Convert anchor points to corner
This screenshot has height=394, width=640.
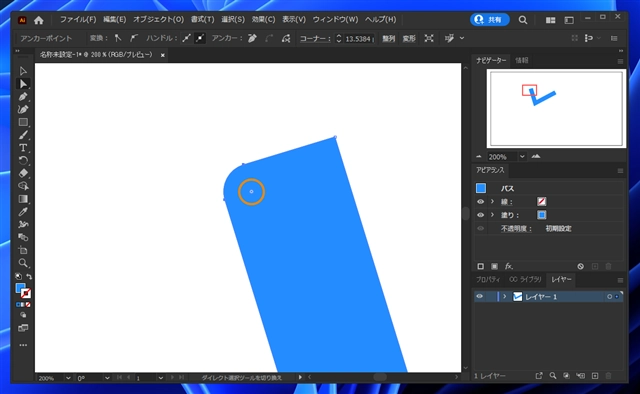[118, 38]
